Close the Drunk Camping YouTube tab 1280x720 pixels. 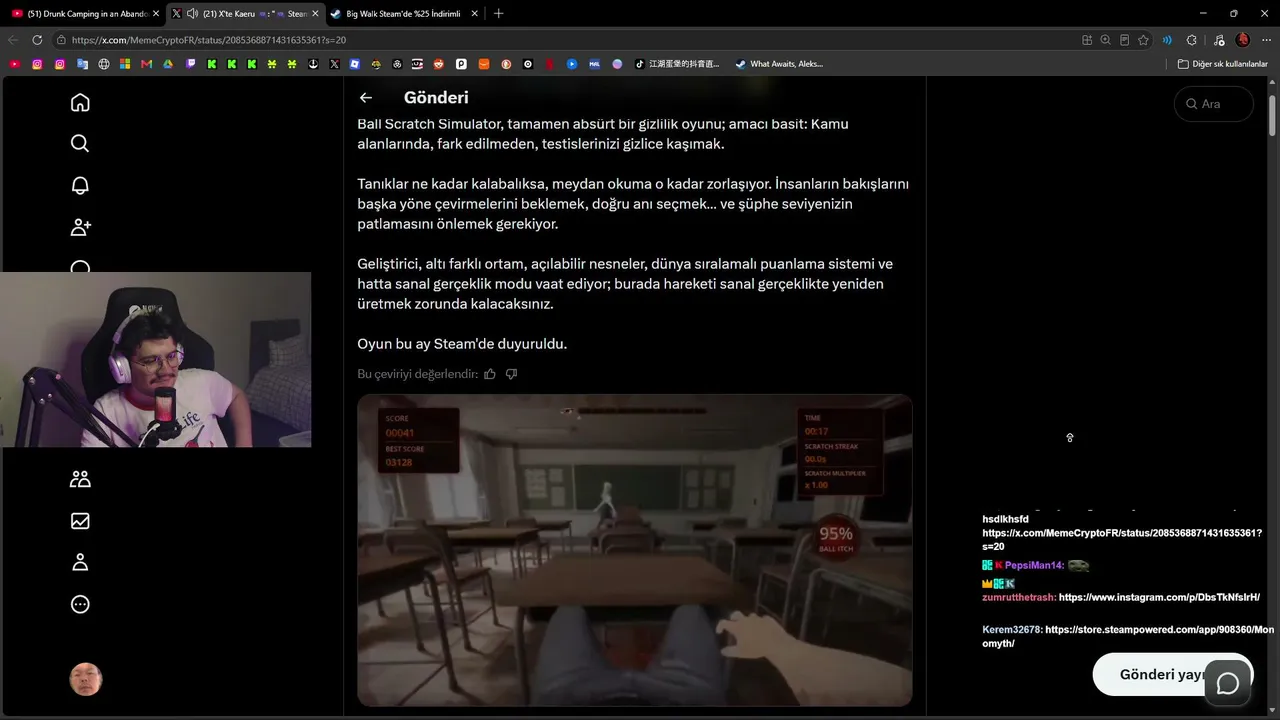[155, 14]
